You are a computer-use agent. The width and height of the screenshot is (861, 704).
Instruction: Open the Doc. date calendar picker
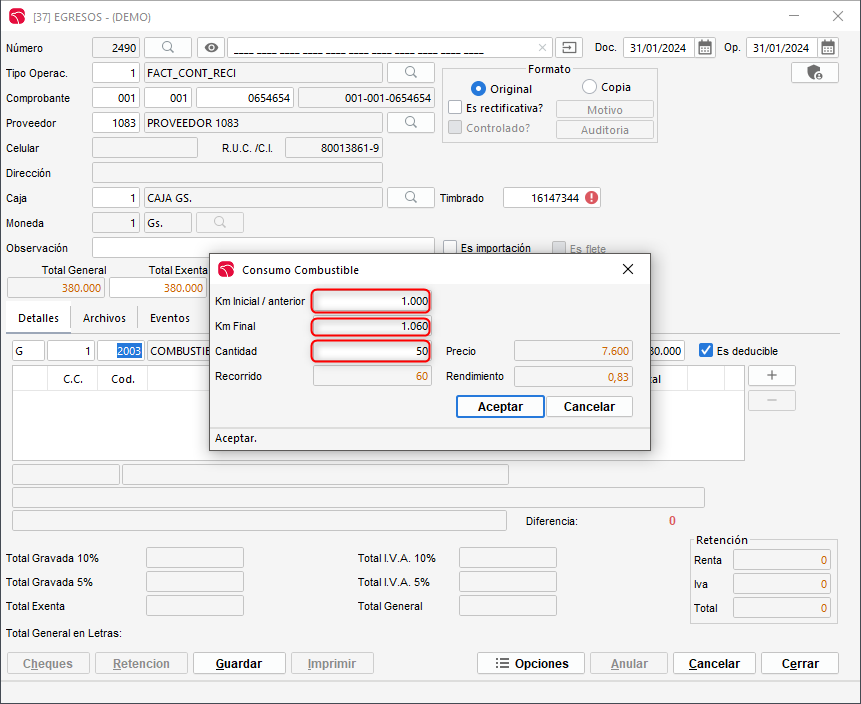coord(705,47)
